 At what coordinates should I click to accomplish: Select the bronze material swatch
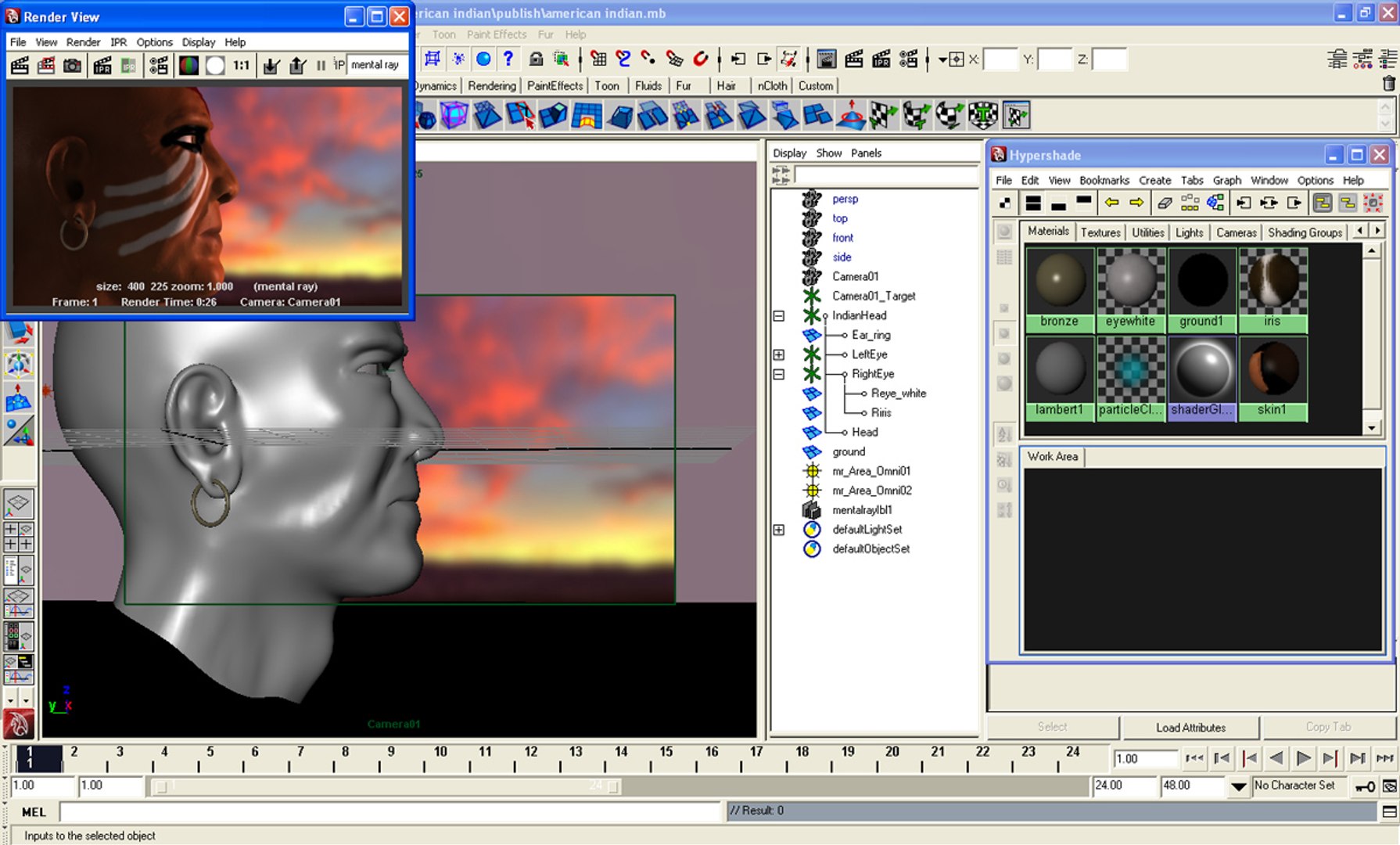1059,289
